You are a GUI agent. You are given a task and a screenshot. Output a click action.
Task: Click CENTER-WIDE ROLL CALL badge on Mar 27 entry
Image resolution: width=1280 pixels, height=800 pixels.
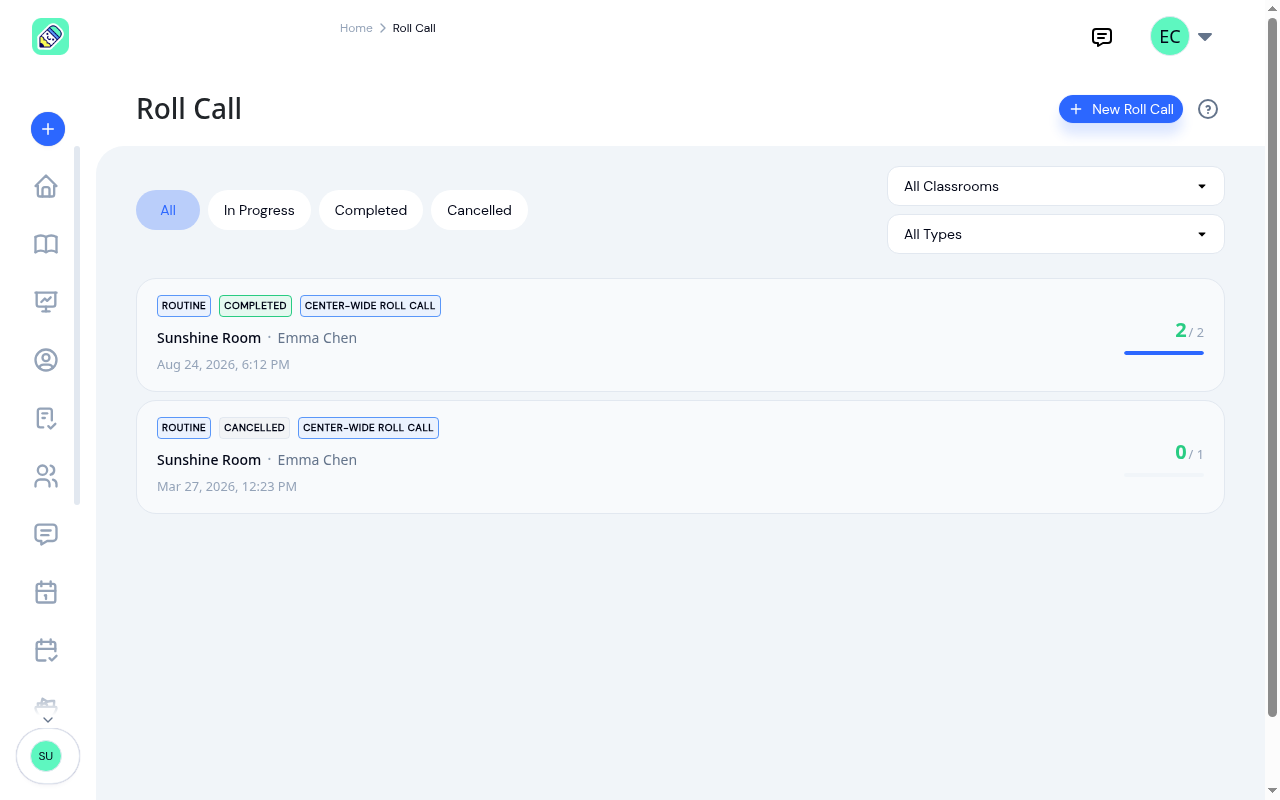[x=368, y=428]
